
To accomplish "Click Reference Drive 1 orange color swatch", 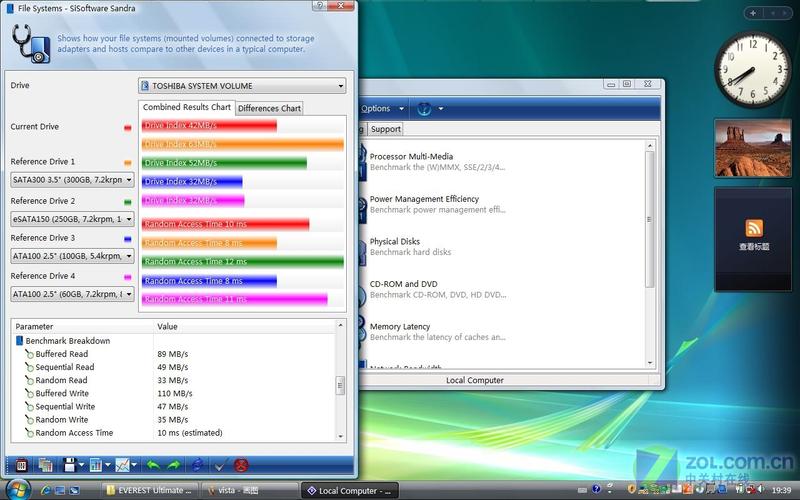I will (x=128, y=163).
